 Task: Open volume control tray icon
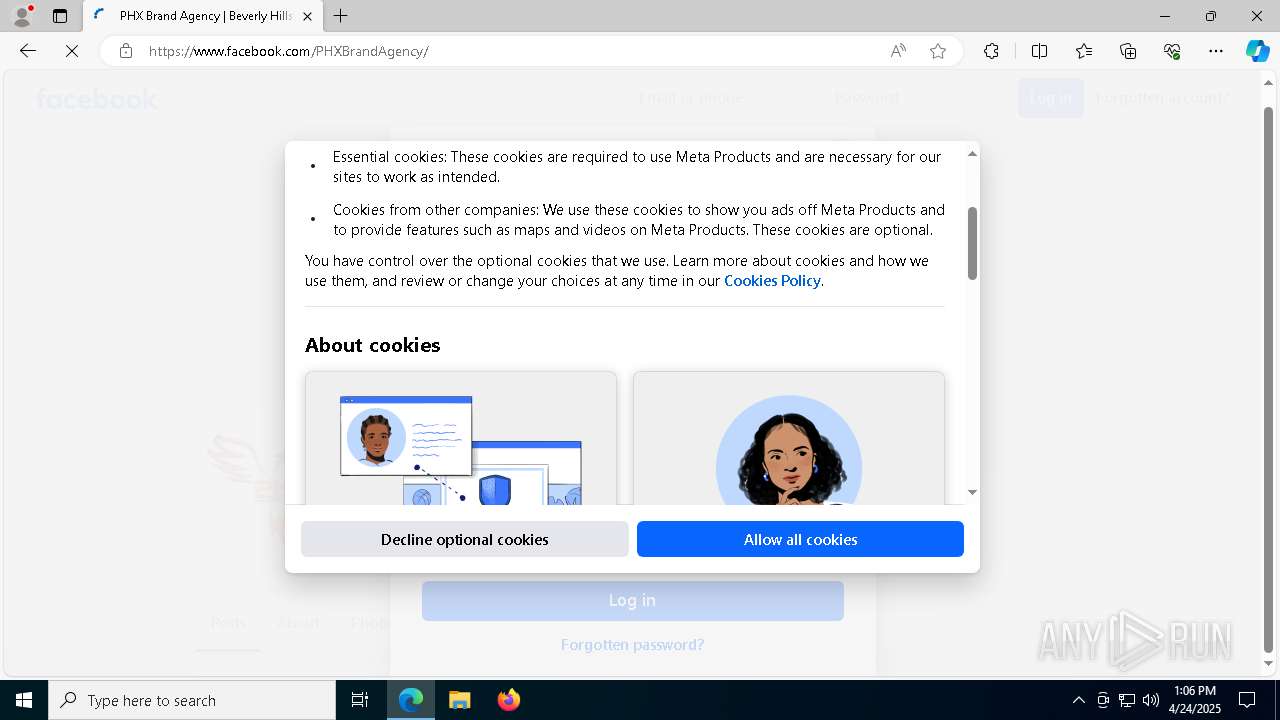[x=1150, y=700]
